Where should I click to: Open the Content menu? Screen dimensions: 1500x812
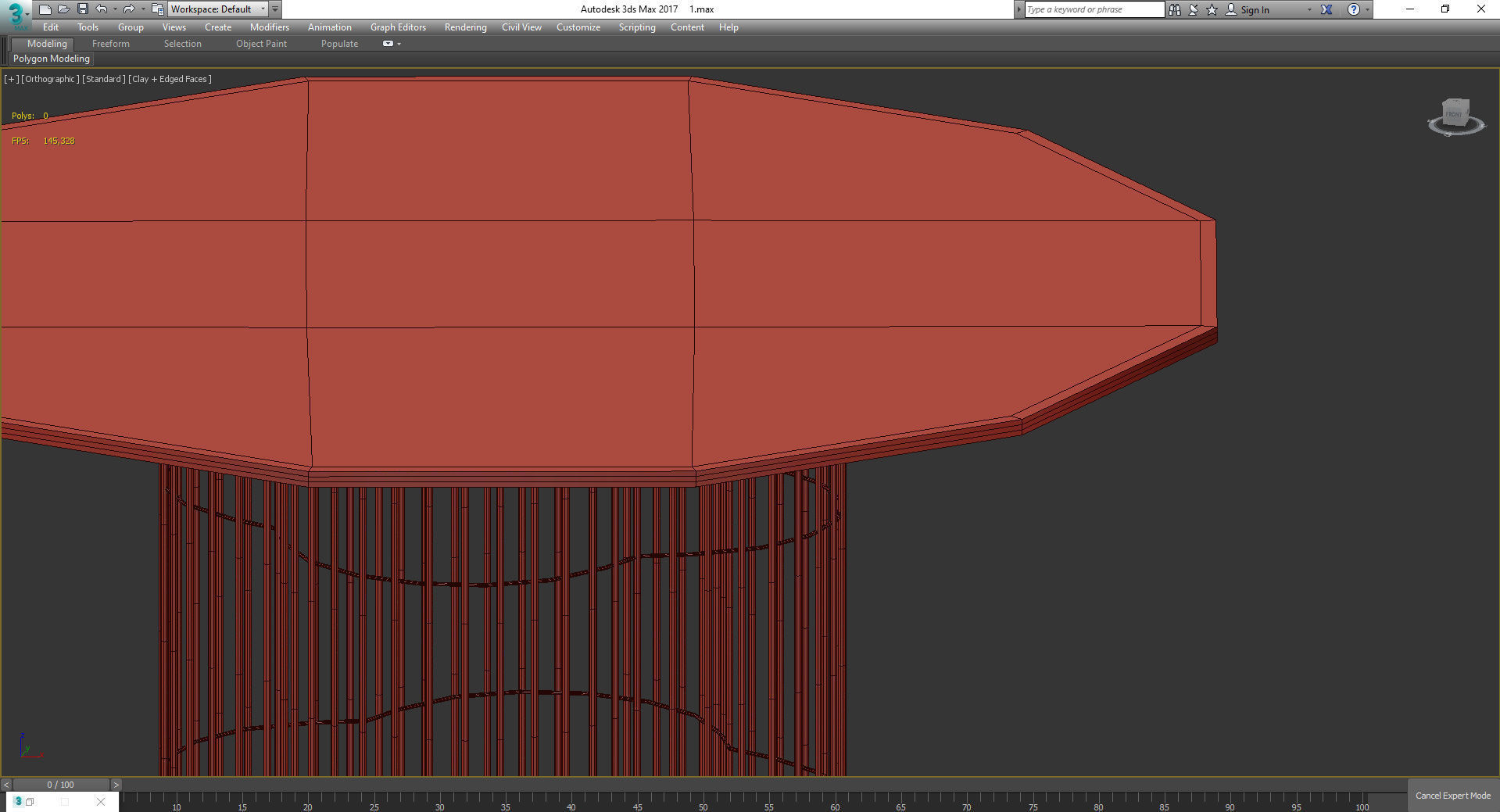click(687, 27)
